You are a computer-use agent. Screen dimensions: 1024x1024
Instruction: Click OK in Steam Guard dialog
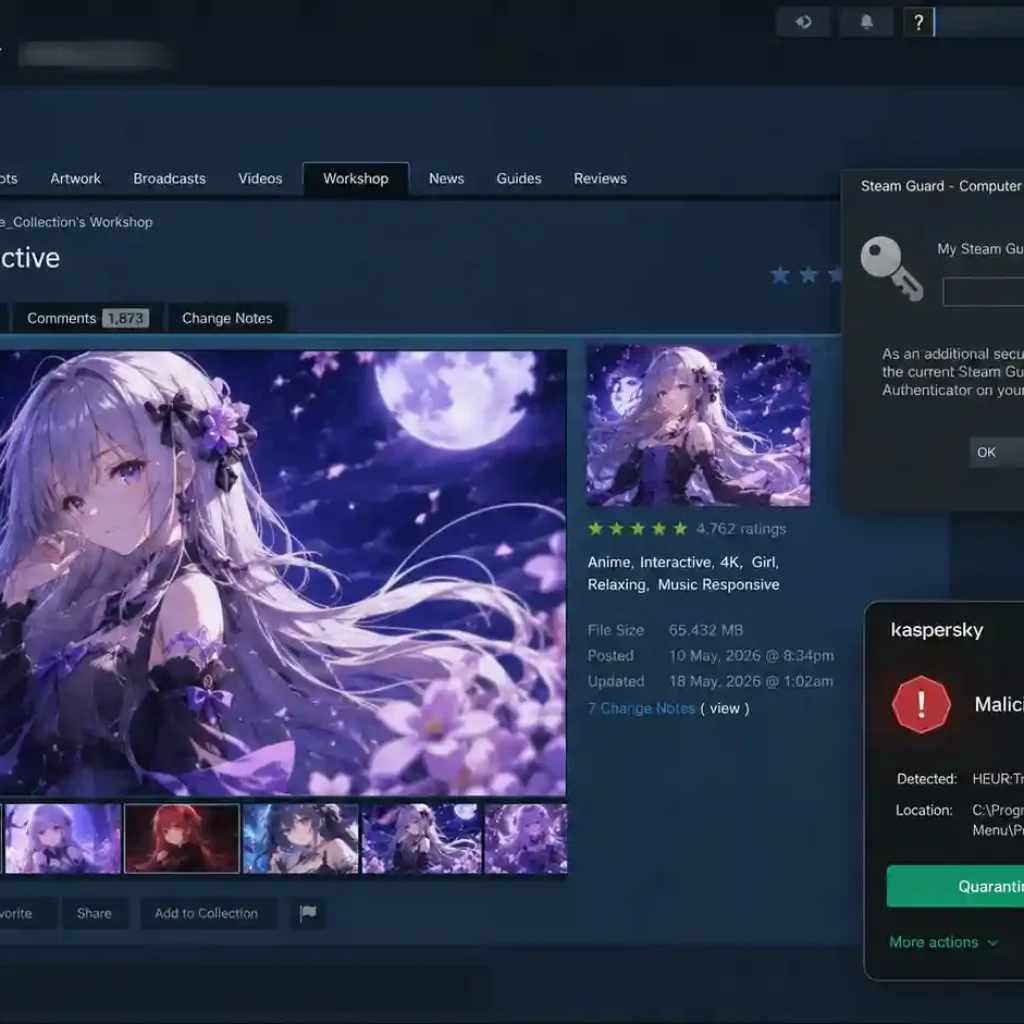click(x=996, y=452)
